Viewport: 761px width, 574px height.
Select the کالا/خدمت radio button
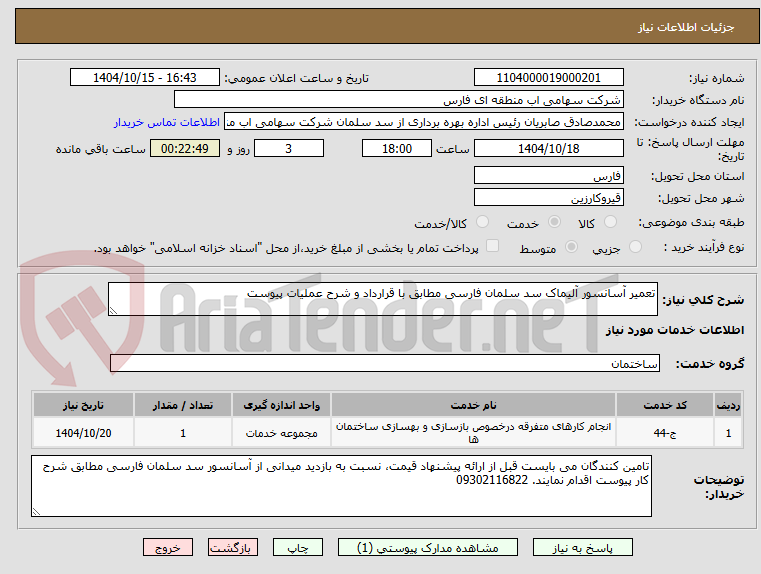[x=482, y=222]
